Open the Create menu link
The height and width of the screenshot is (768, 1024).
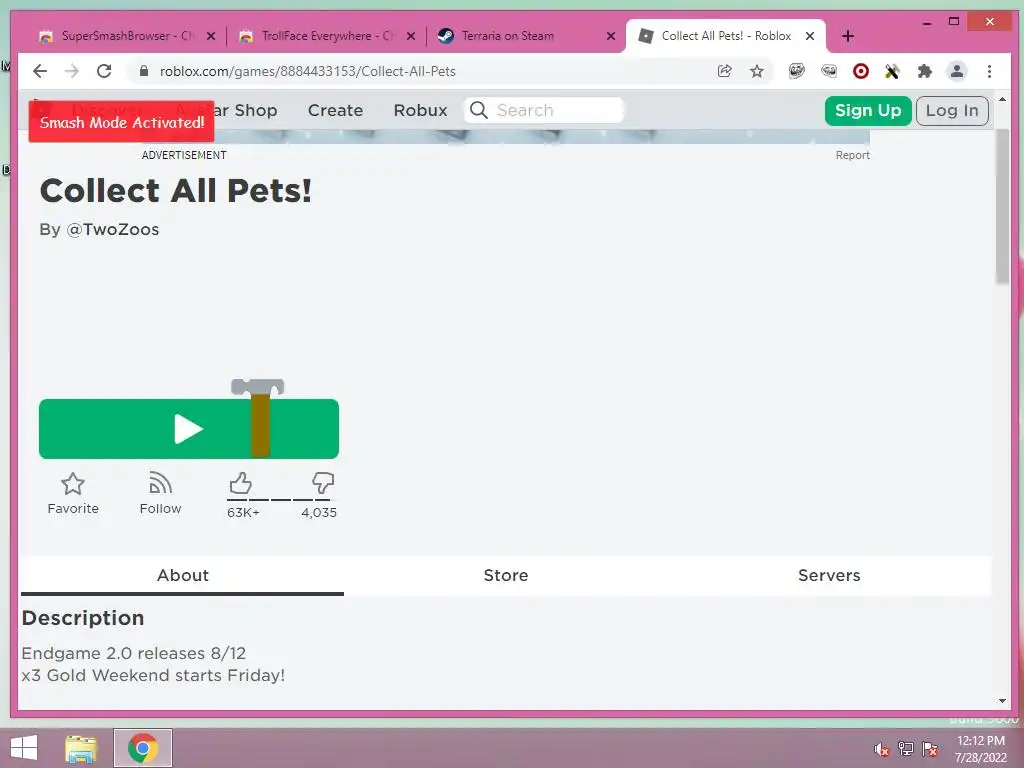[x=335, y=110]
